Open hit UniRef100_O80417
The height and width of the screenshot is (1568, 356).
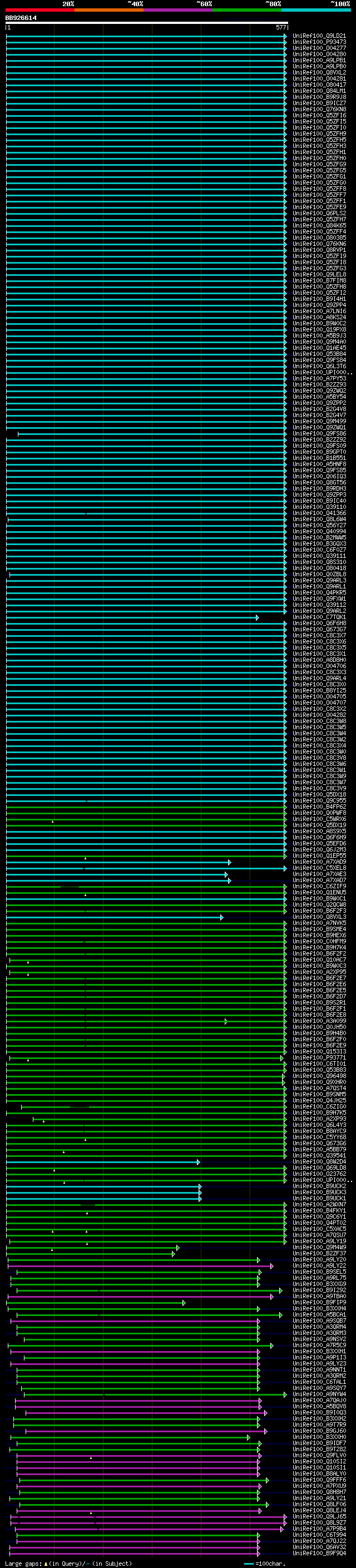pos(319,85)
